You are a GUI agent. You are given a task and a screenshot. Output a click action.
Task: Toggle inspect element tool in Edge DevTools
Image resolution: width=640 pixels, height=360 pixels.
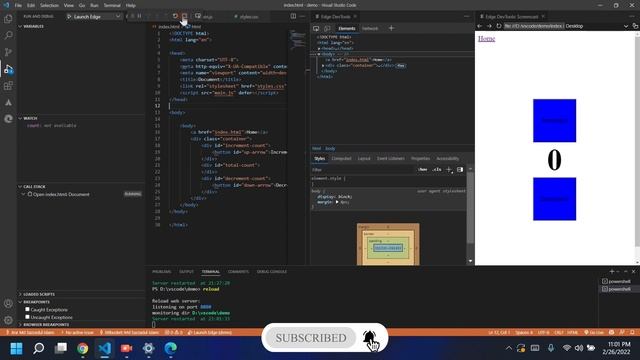tap(316, 29)
